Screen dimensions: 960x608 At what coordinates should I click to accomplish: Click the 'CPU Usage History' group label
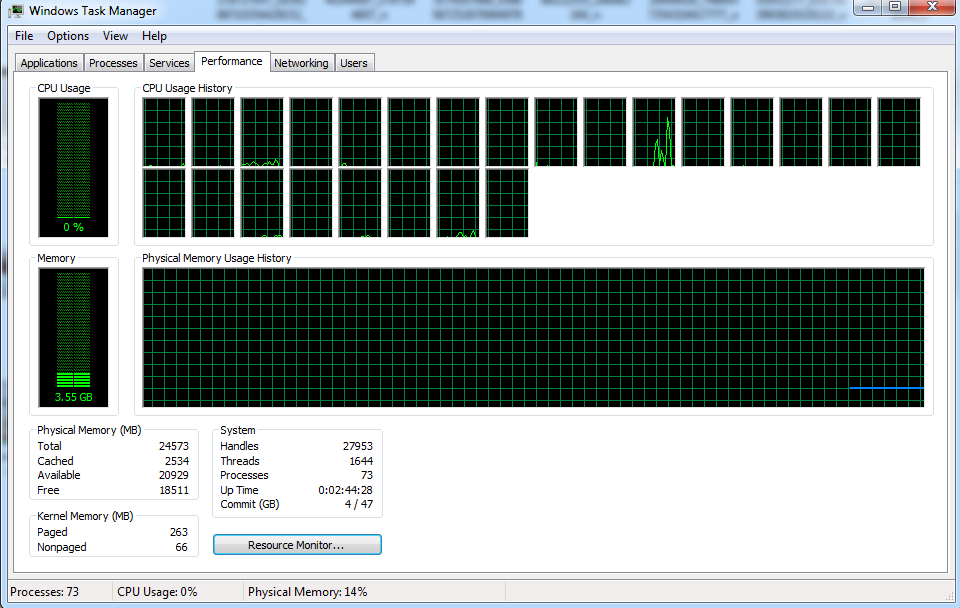[x=187, y=88]
